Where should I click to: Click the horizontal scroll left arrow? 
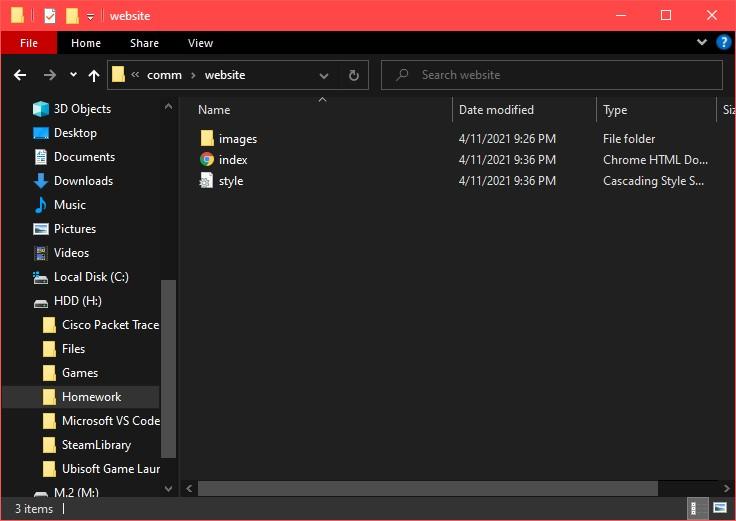[x=189, y=489]
